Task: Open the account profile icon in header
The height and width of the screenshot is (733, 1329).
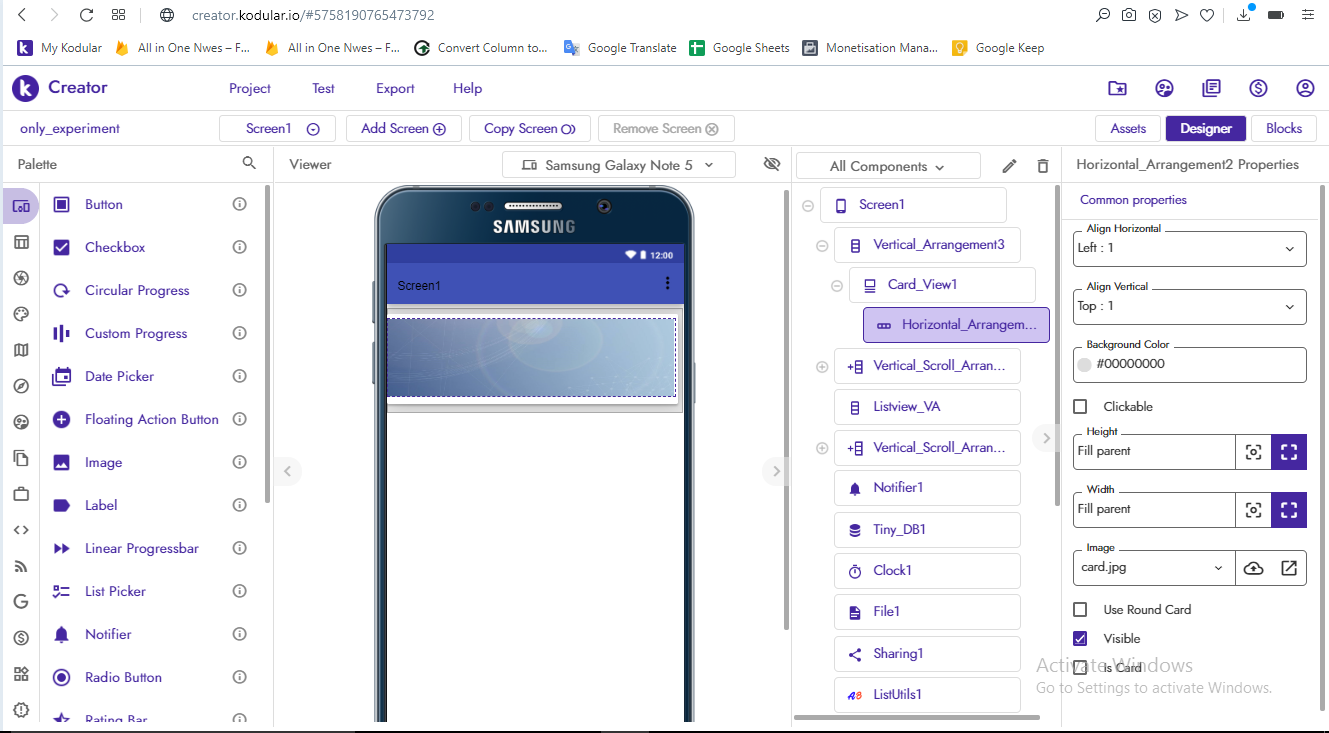Action: 1305,88
